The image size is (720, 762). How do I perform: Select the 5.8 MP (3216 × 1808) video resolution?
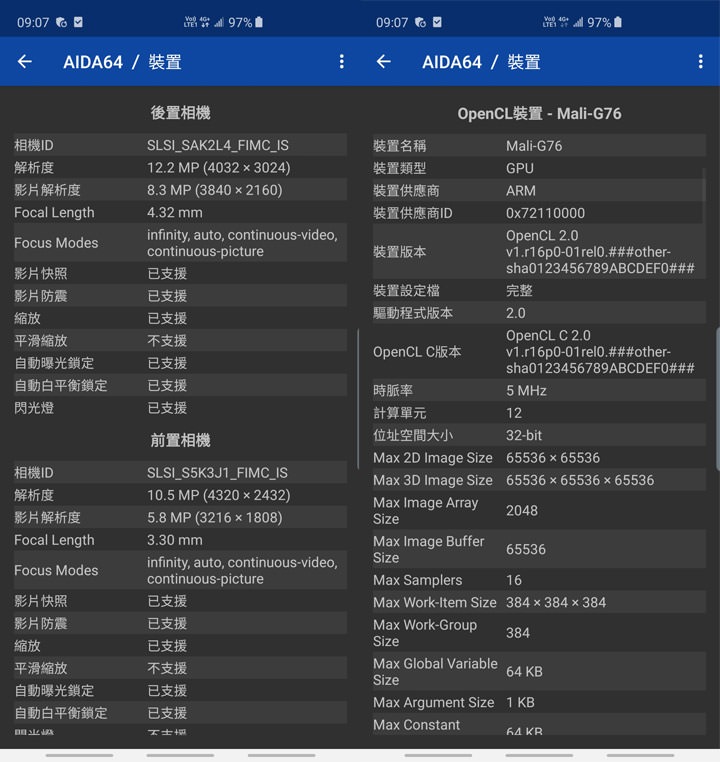point(215,518)
